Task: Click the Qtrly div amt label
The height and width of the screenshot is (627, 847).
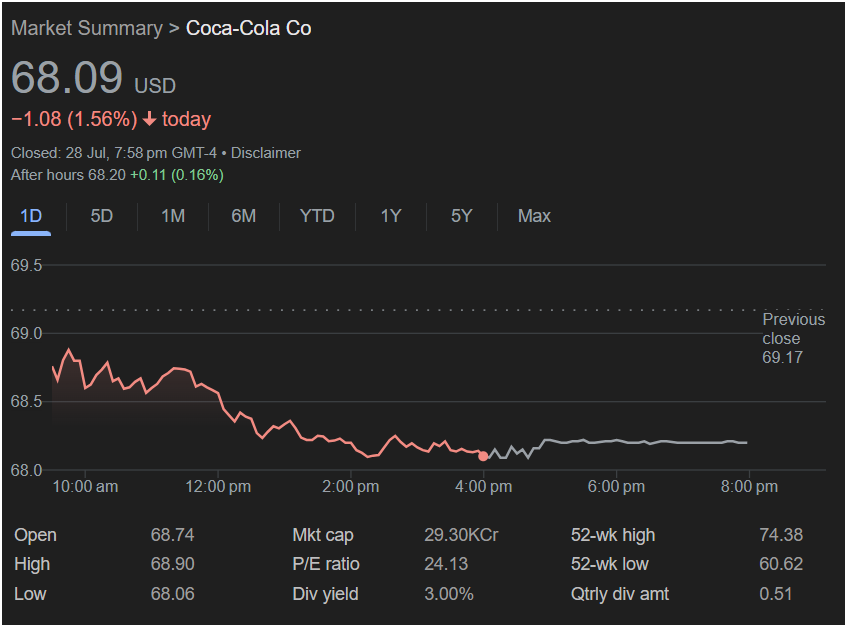Action: point(620,594)
